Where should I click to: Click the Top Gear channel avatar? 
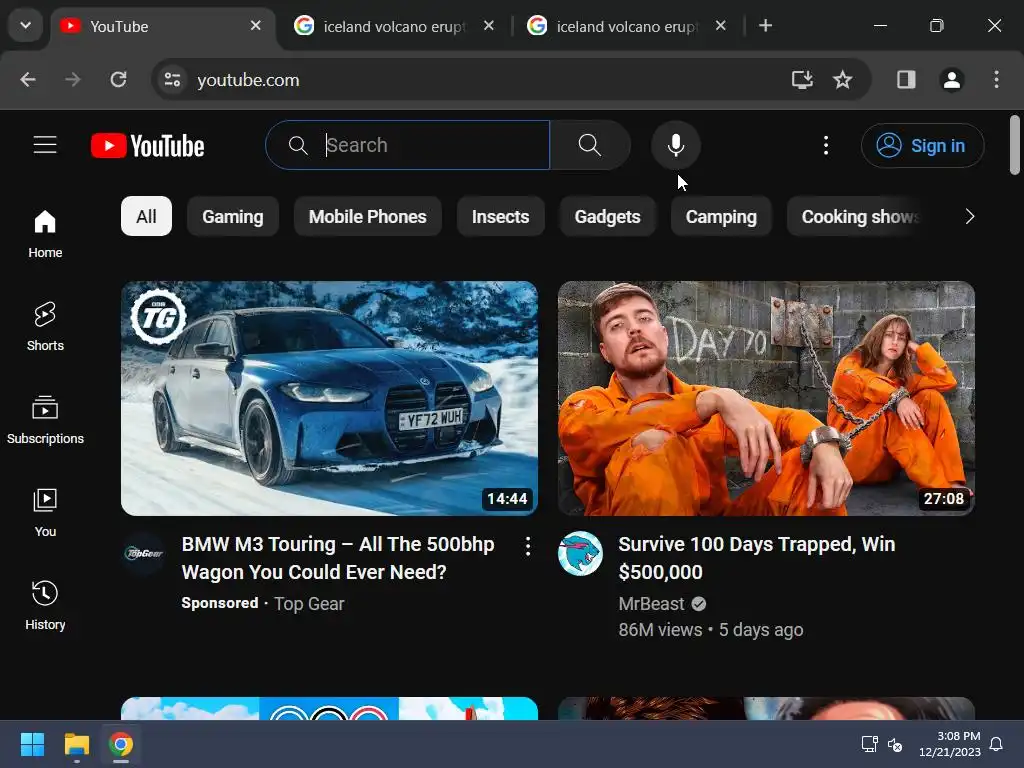click(x=144, y=554)
